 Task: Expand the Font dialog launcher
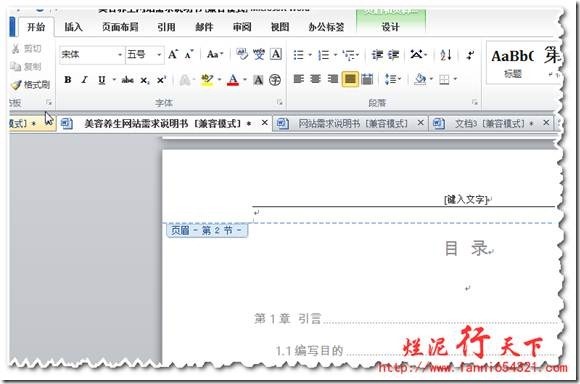pos(280,102)
